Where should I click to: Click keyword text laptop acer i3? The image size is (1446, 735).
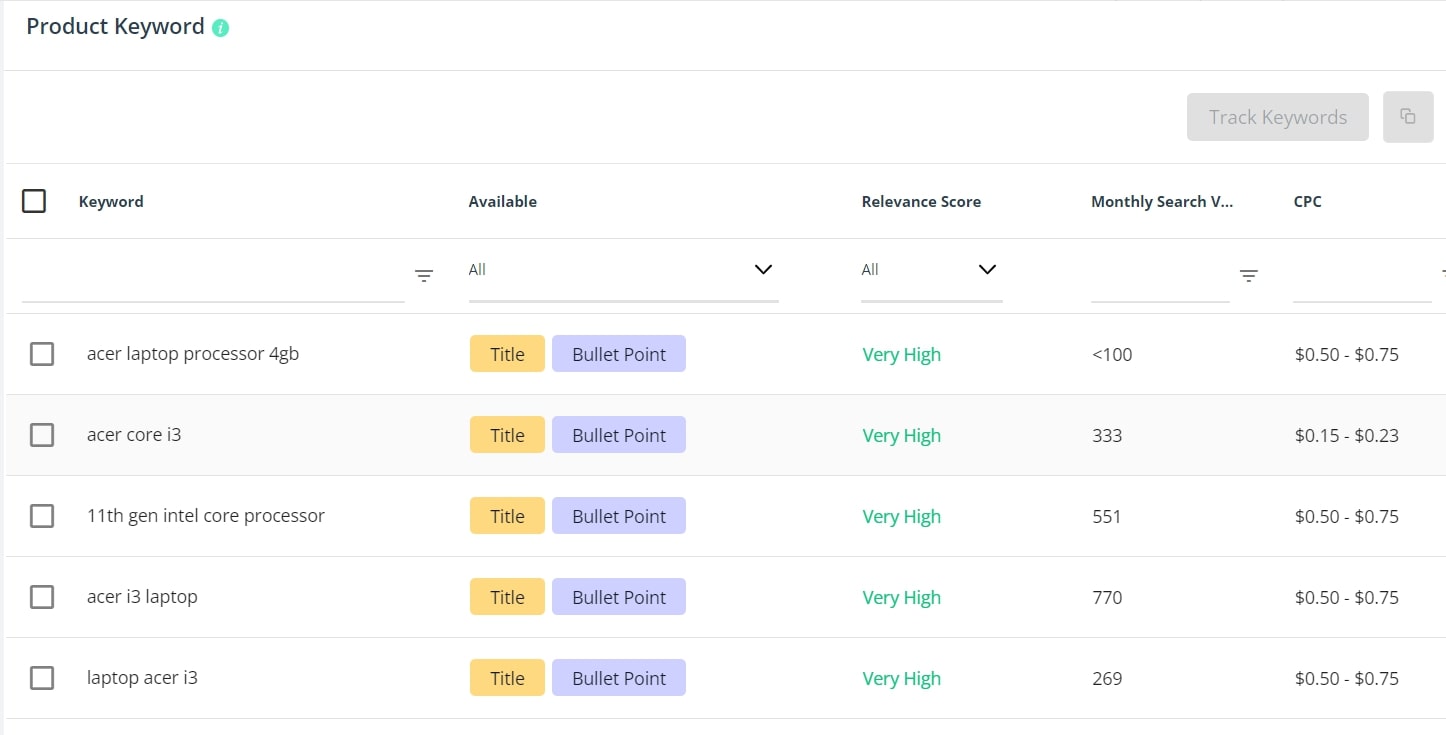[x=142, y=678]
